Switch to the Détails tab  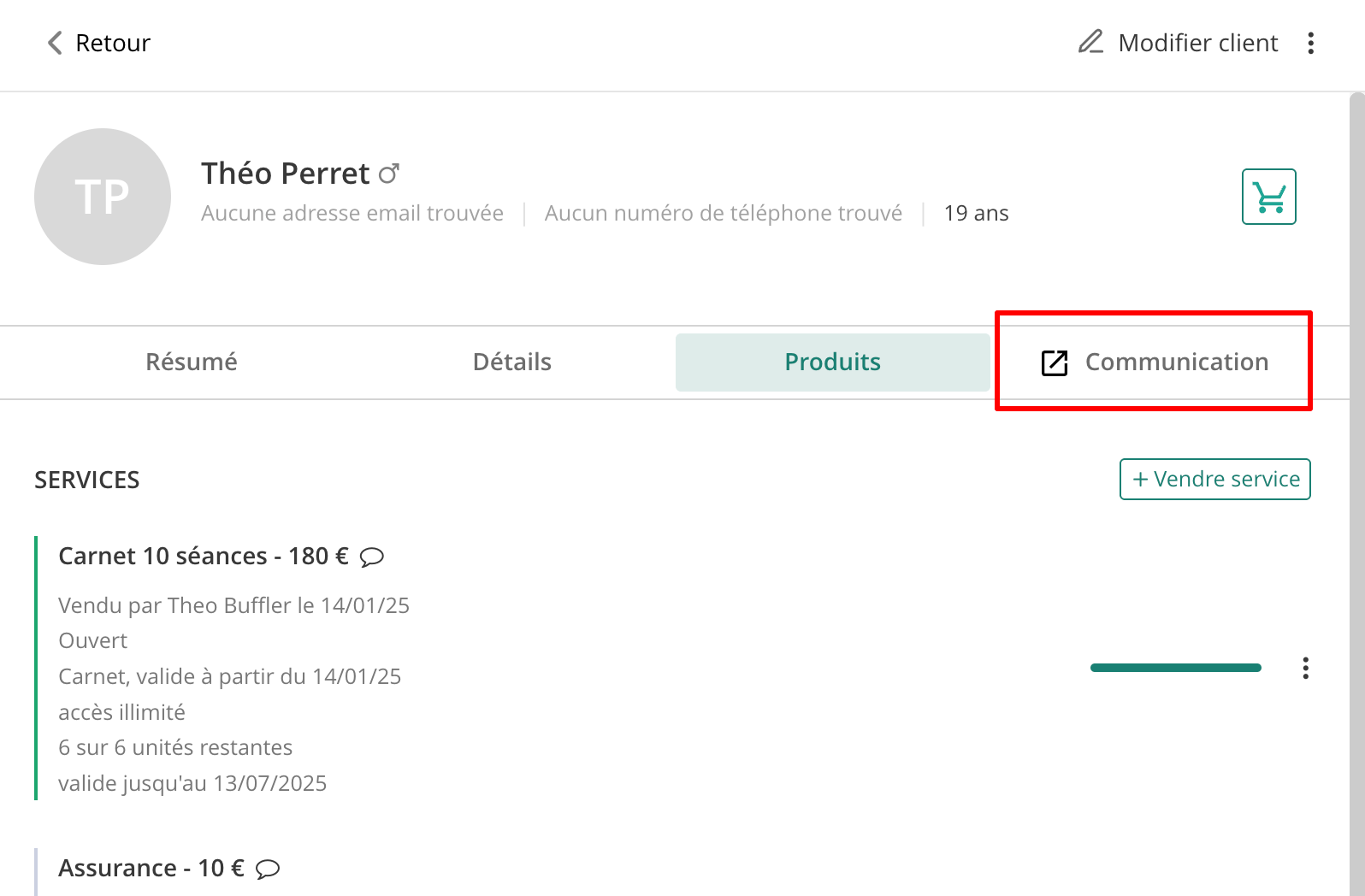tap(512, 362)
